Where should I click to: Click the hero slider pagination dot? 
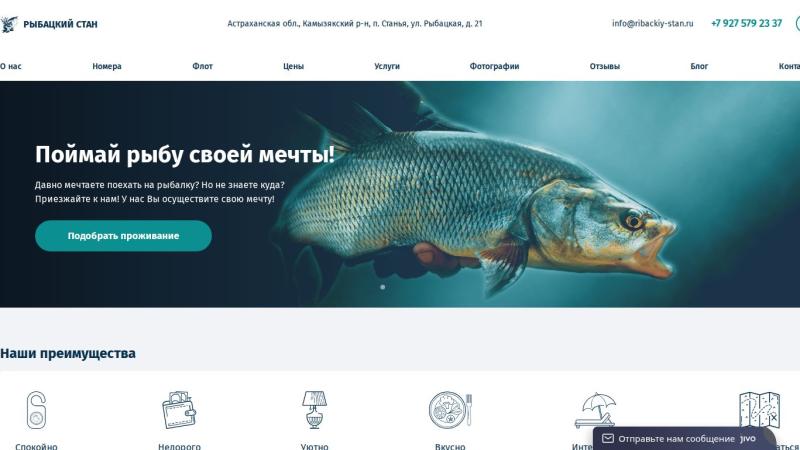coord(383,287)
